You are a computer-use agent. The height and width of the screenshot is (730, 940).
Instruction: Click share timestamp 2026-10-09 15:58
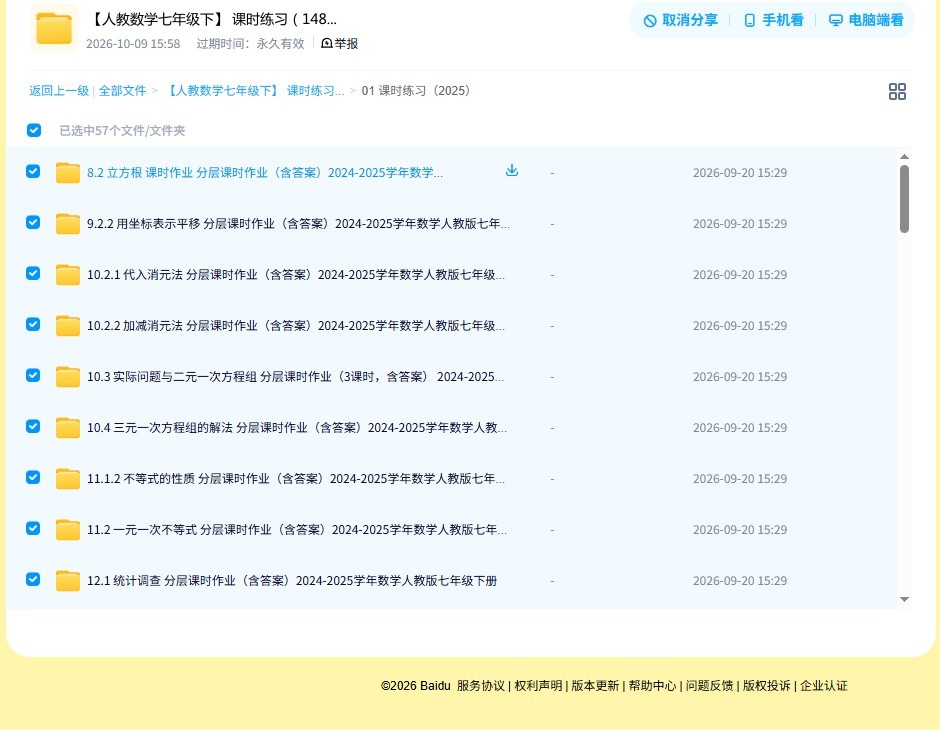(x=133, y=44)
